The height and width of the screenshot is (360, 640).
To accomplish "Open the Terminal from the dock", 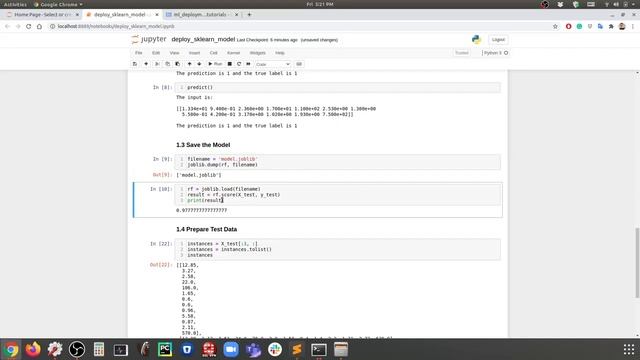I will (319, 349).
